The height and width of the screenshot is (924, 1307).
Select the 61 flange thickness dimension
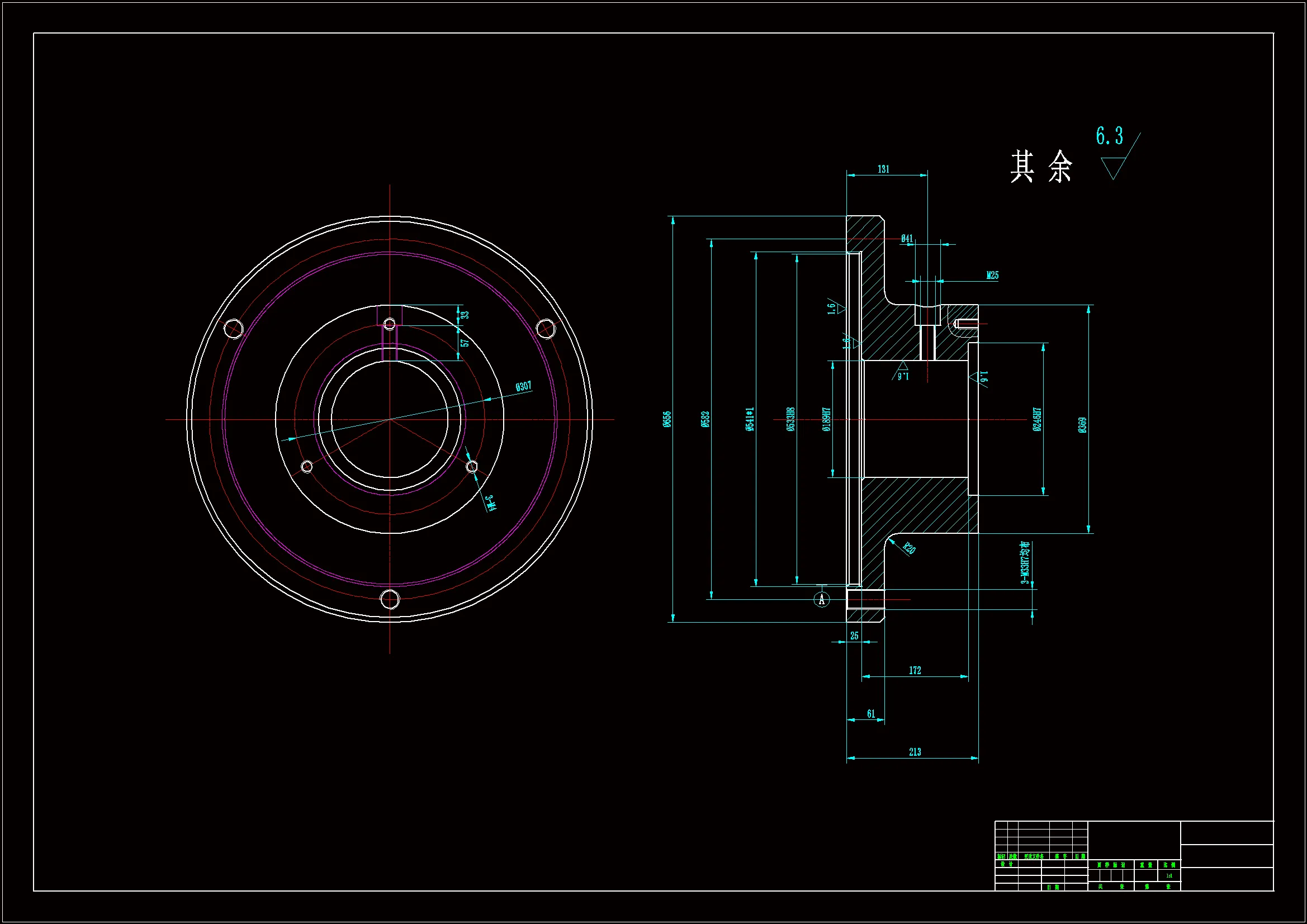[871, 714]
